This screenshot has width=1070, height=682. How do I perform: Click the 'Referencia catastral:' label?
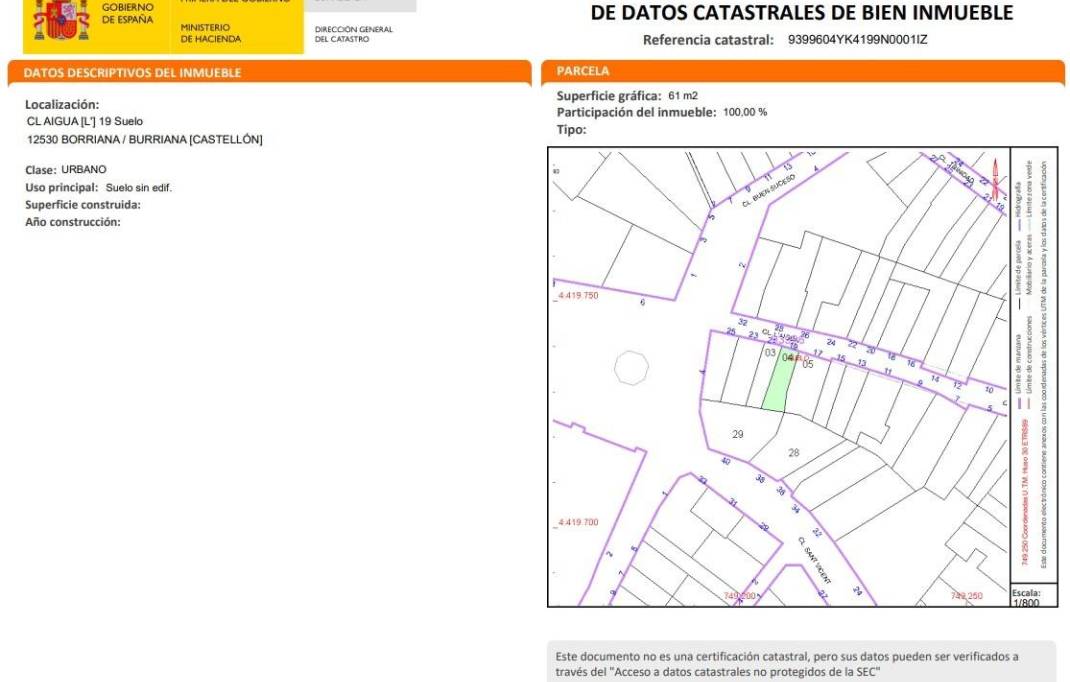tap(708, 40)
